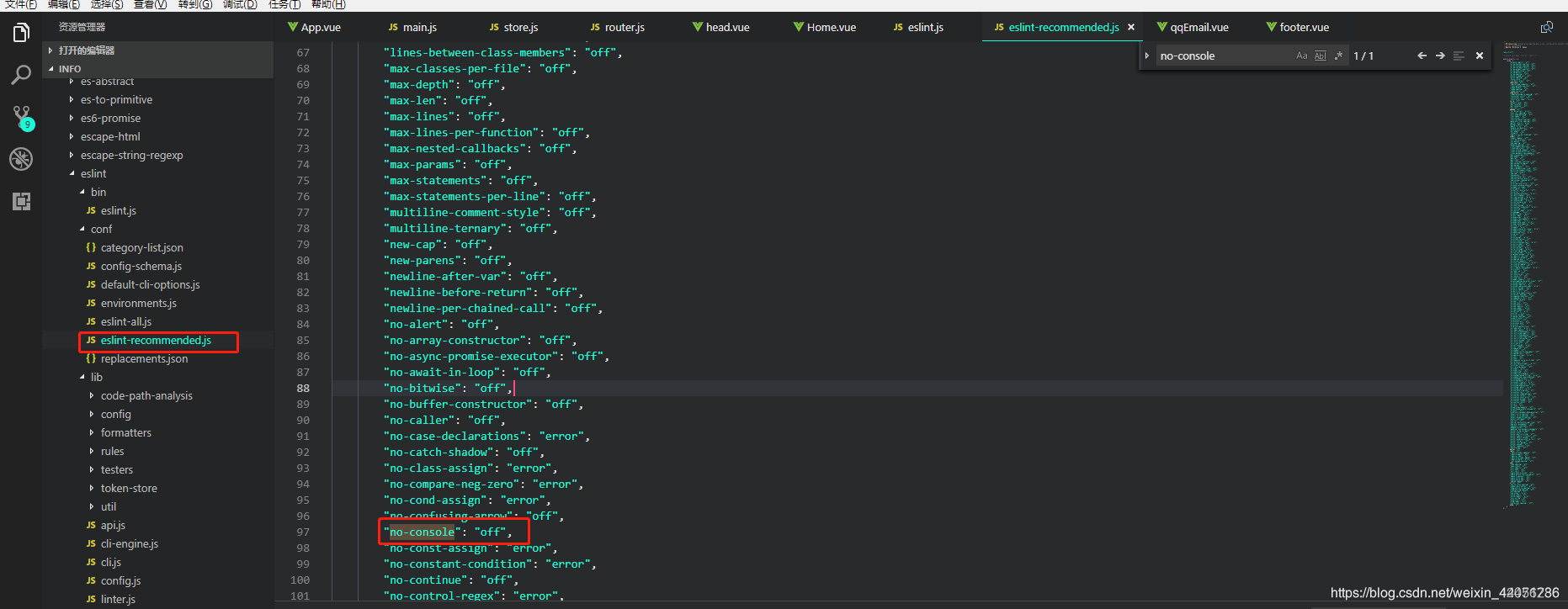Viewport: 1568px width, 609px height.
Task: Expand the code-path-analysis folder
Action: [146, 395]
